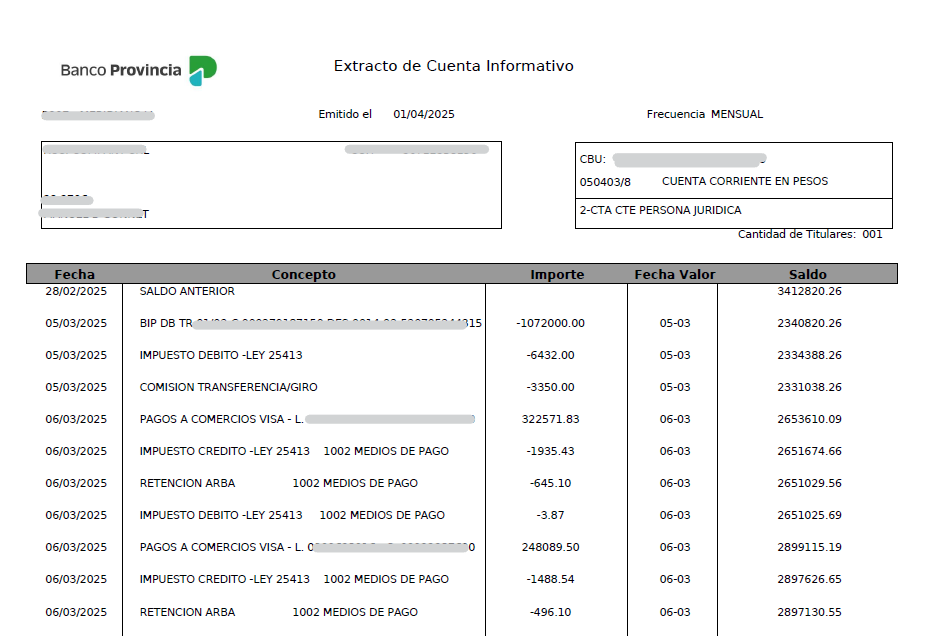Select the amount 322571.83
925x636 pixels.
pos(550,419)
